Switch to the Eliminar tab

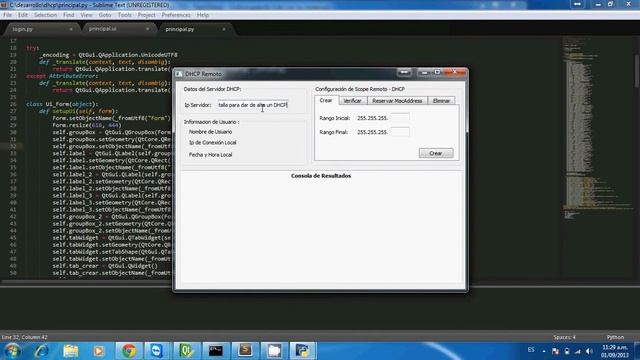pyautogui.click(x=441, y=101)
